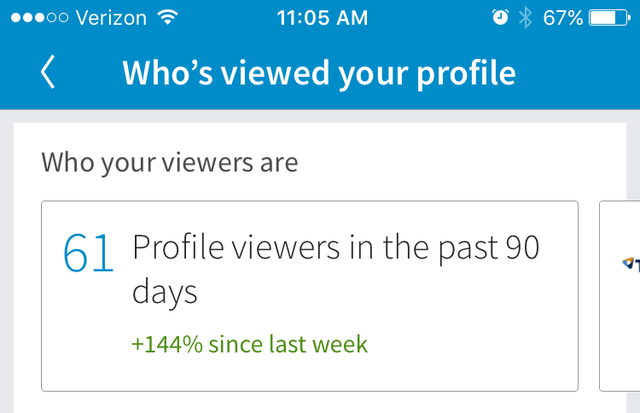Select the "Who your viewers are" heading
This screenshot has height=413, width=640.
[170, 163]
